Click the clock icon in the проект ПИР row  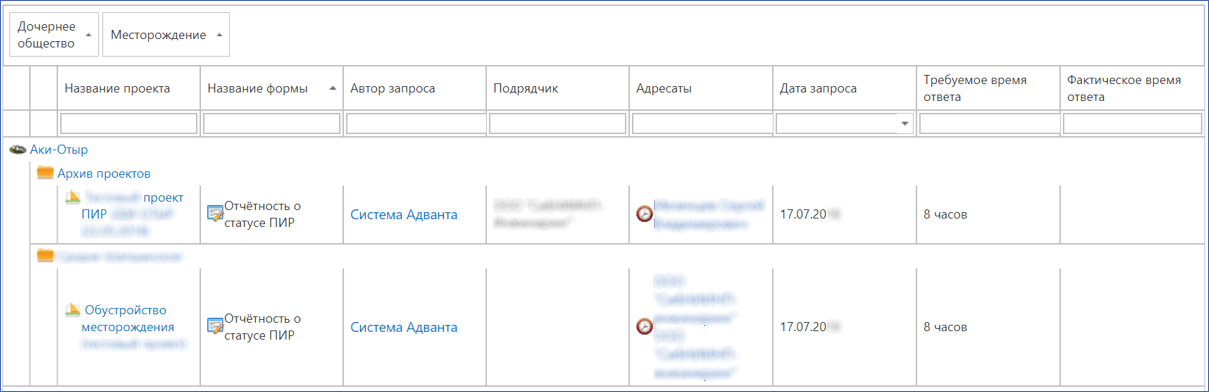[x=644, y=214]
